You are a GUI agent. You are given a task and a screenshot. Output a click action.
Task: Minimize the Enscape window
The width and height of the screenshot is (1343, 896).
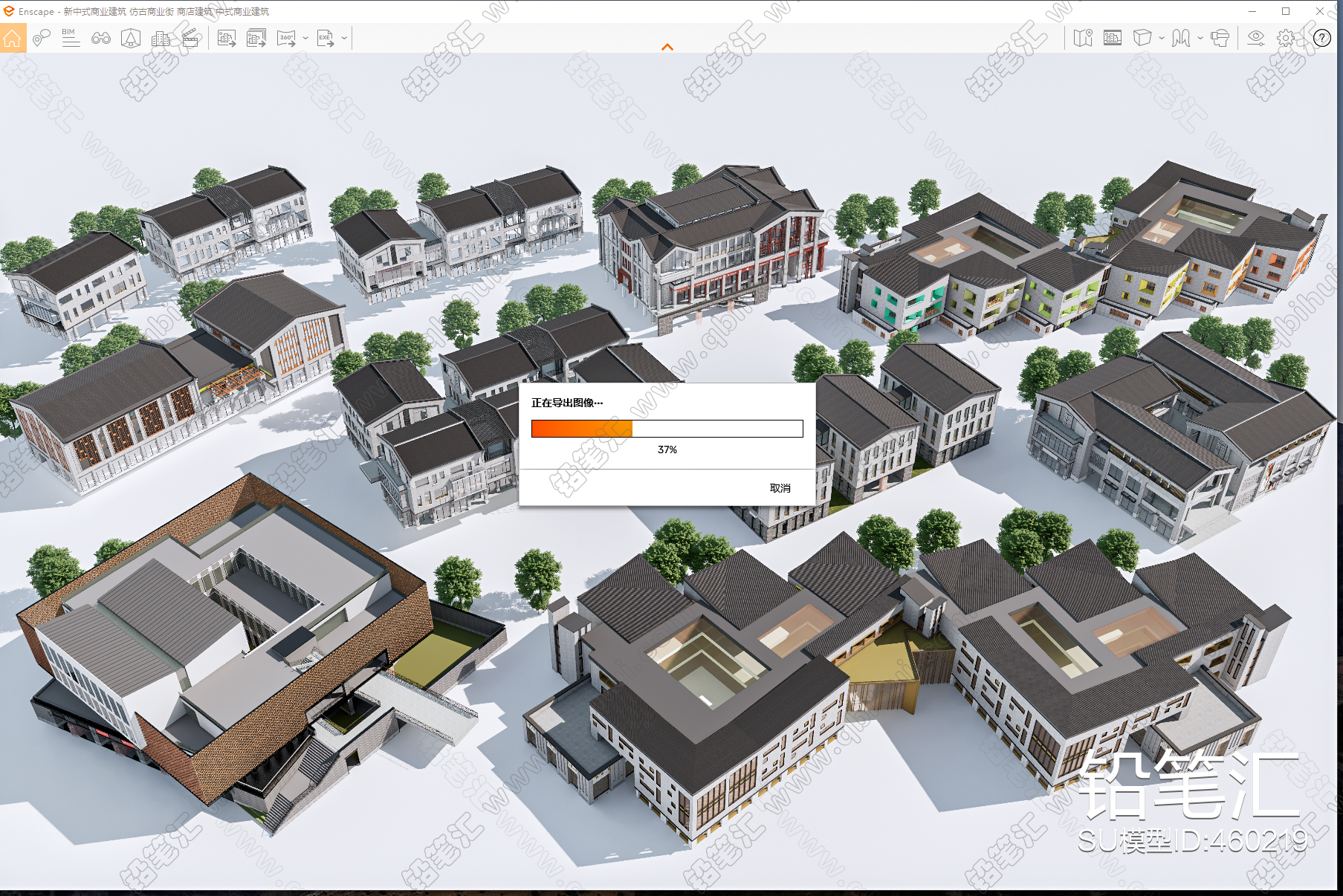pos(1252,11)
